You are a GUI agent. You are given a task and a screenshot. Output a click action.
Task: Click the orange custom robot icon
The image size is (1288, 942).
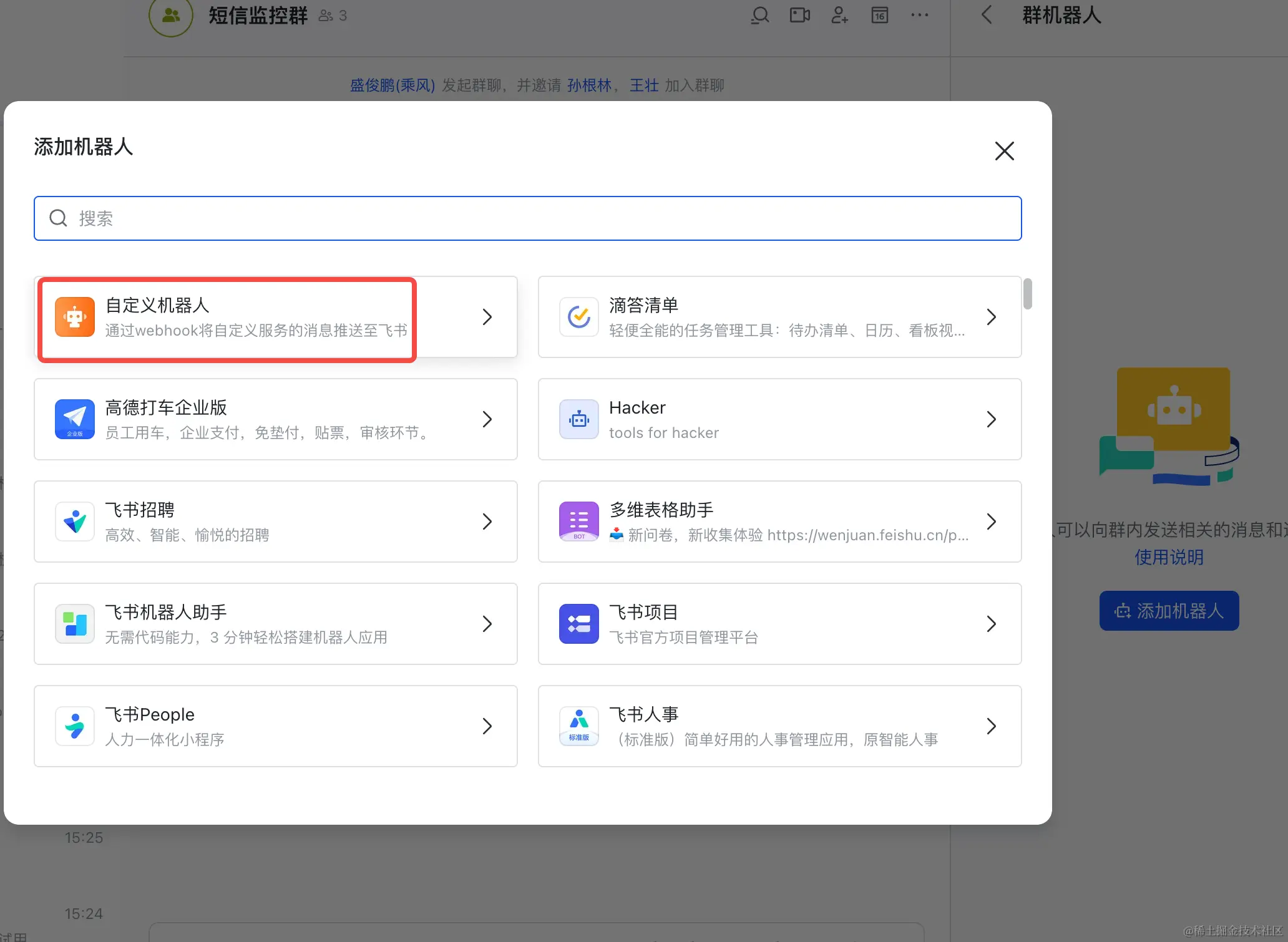[75, 317]
